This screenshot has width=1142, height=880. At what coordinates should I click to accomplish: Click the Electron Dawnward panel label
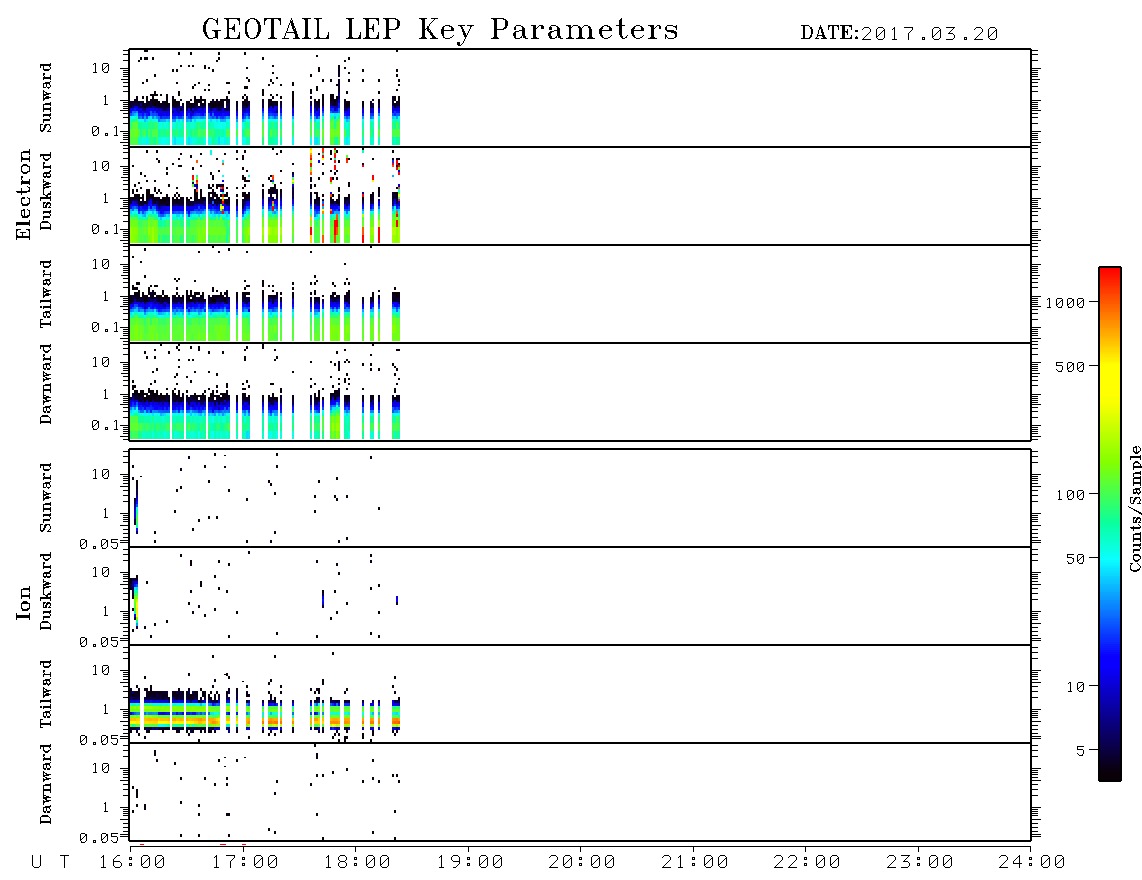[46, 384]
